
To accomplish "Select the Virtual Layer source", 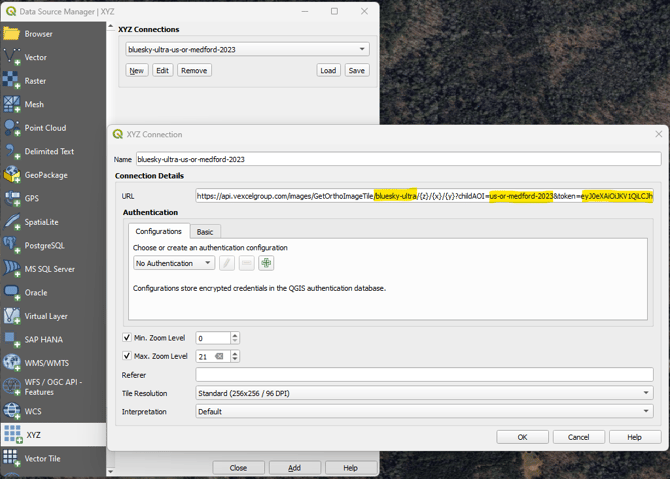I will (53, 316).
